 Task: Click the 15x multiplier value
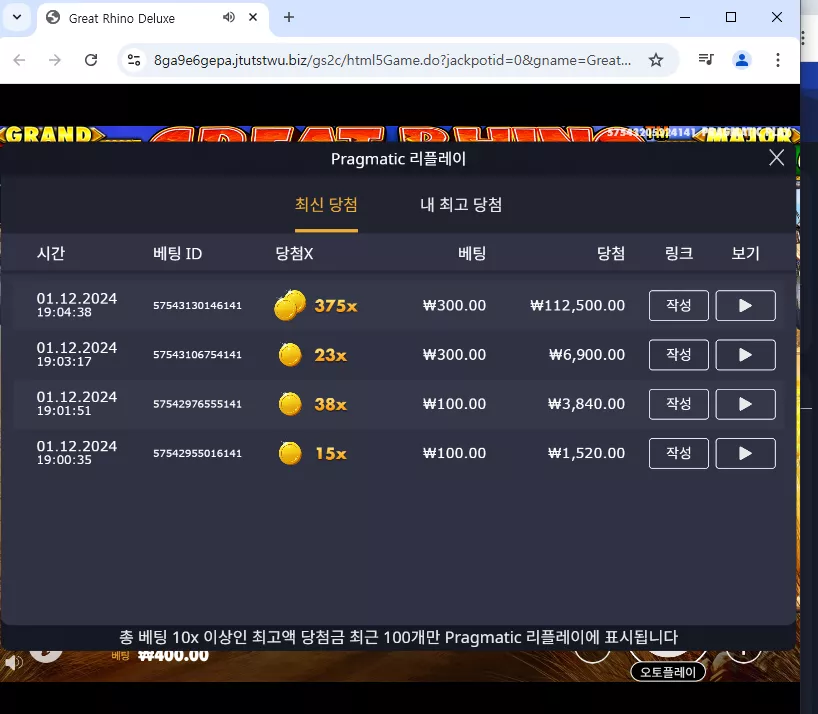pos(331,453)
